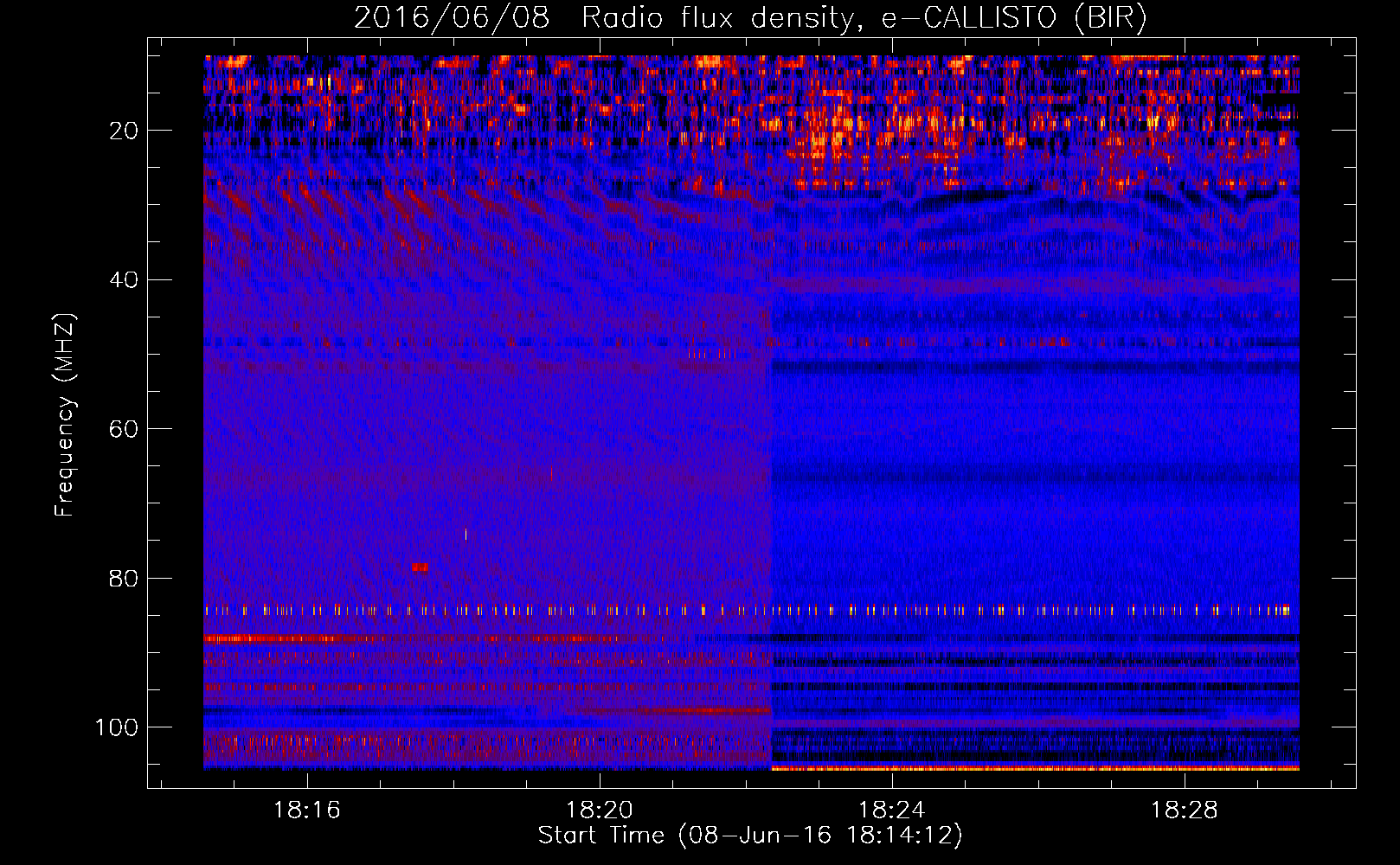Select the 'Frequency (MHZ)' axis label
This screenshot has height=865, width=1400.
point(65,414)
